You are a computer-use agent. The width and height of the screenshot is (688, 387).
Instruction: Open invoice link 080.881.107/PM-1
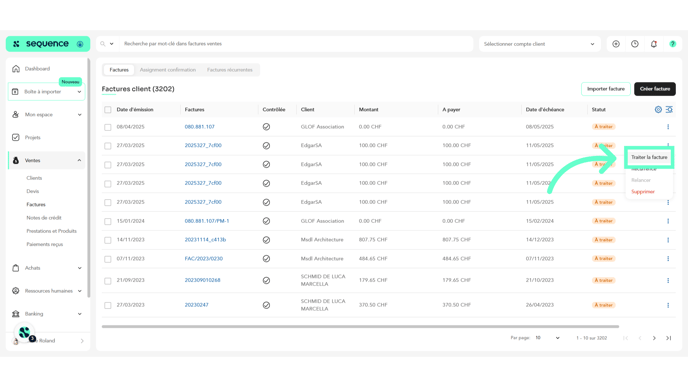click(x=207, y=221)
